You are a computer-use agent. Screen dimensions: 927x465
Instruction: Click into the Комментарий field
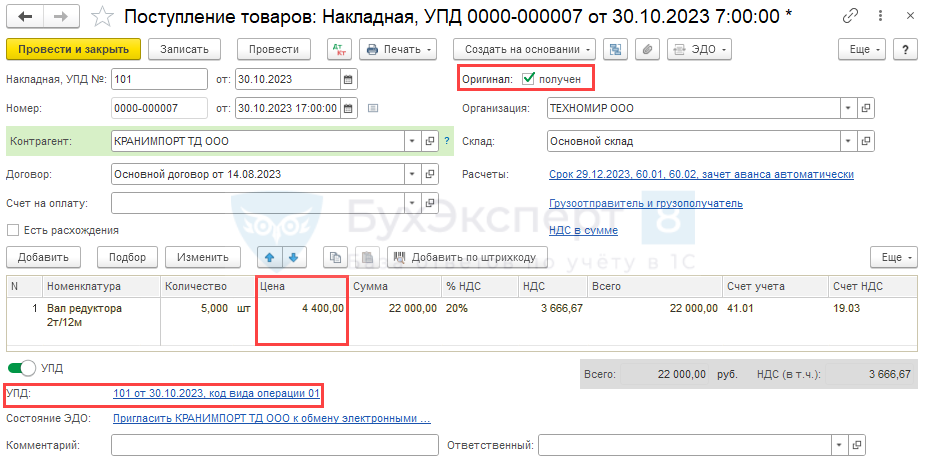pos(275,446)
